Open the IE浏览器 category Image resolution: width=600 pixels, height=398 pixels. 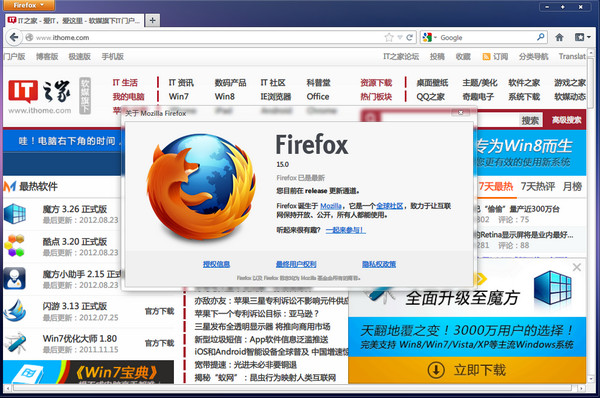[276, 96]
